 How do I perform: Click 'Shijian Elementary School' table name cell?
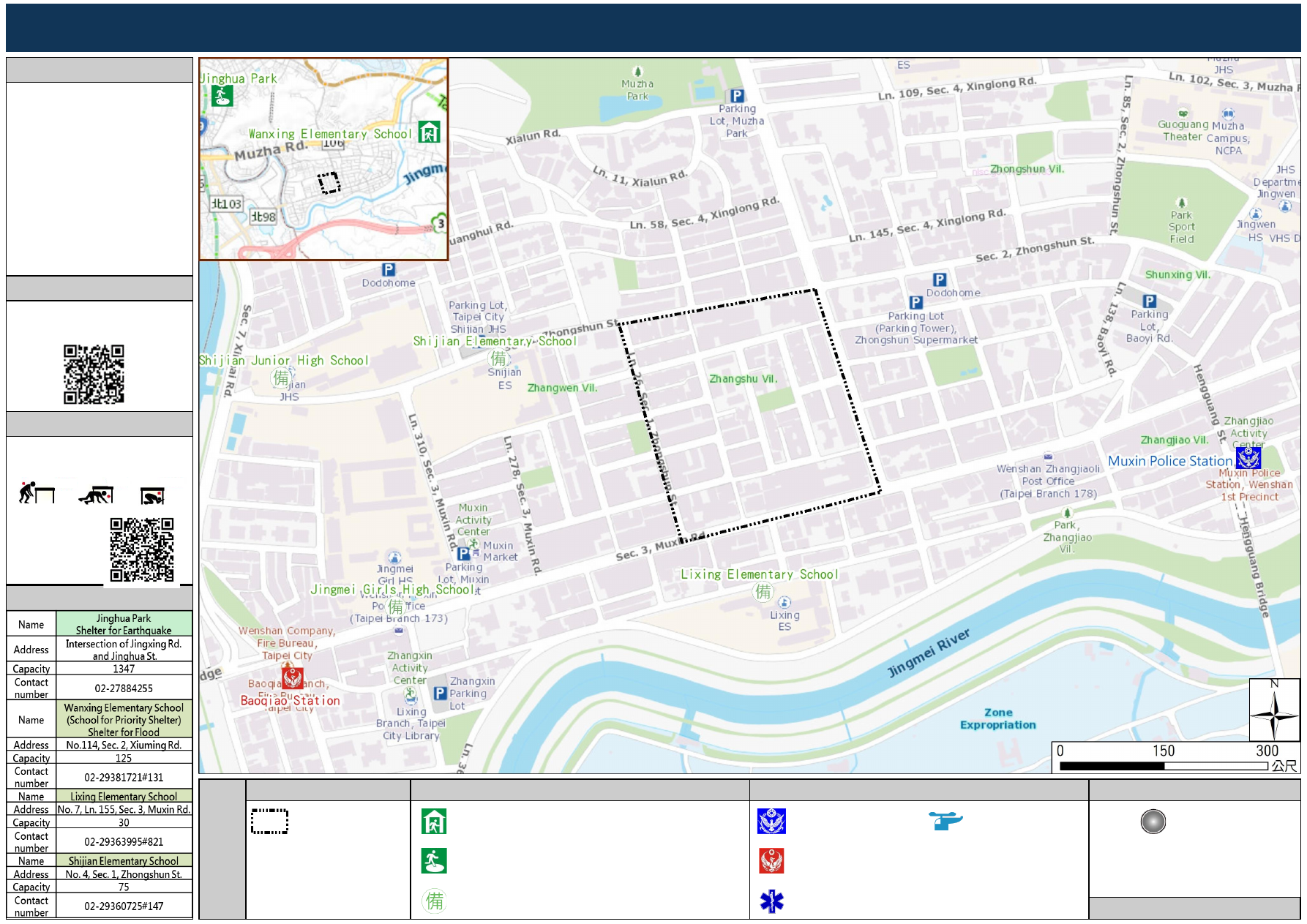[124, 861]
